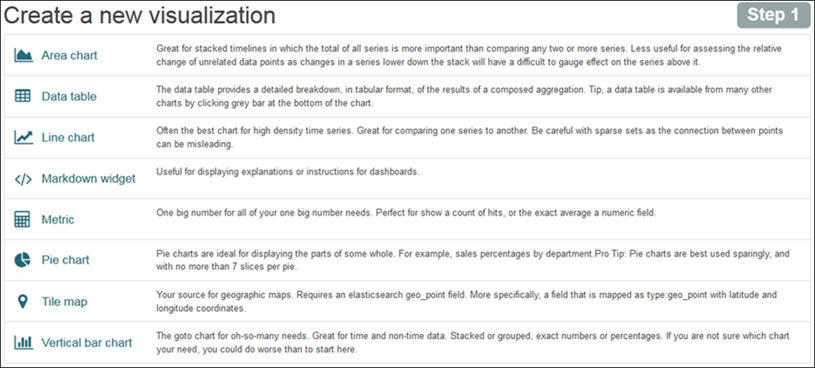Click the Data table grid icon
The image size is (815, 368).
pos(23,96)
